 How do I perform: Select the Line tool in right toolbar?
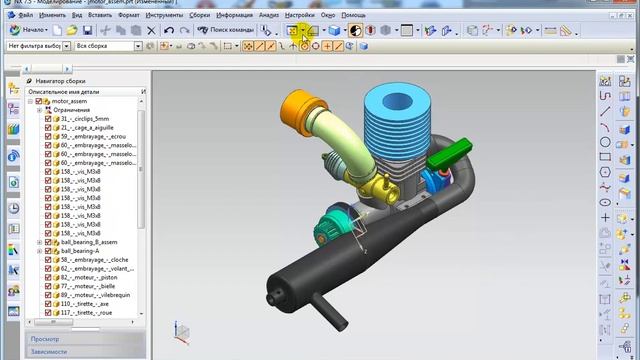click(605, 111)
